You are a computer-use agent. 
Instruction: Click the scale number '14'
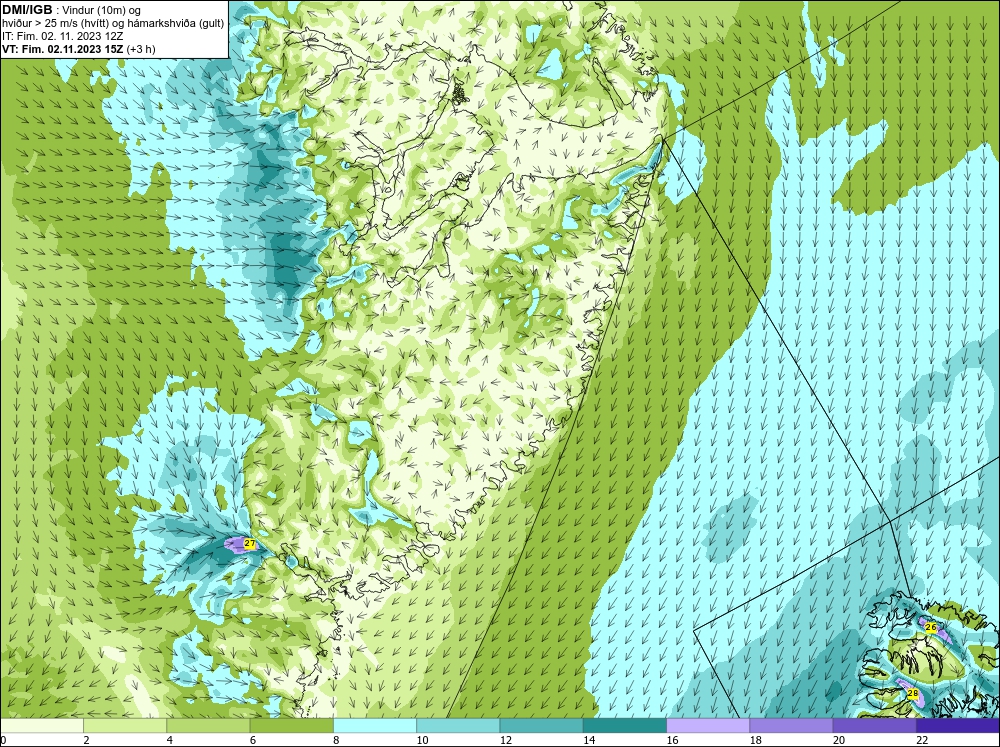[589, 740]
